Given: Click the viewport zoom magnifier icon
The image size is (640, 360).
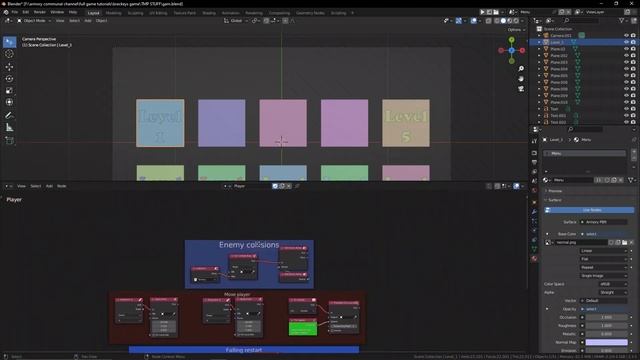Looking at the screenshot, I should (x=521, y=69).
